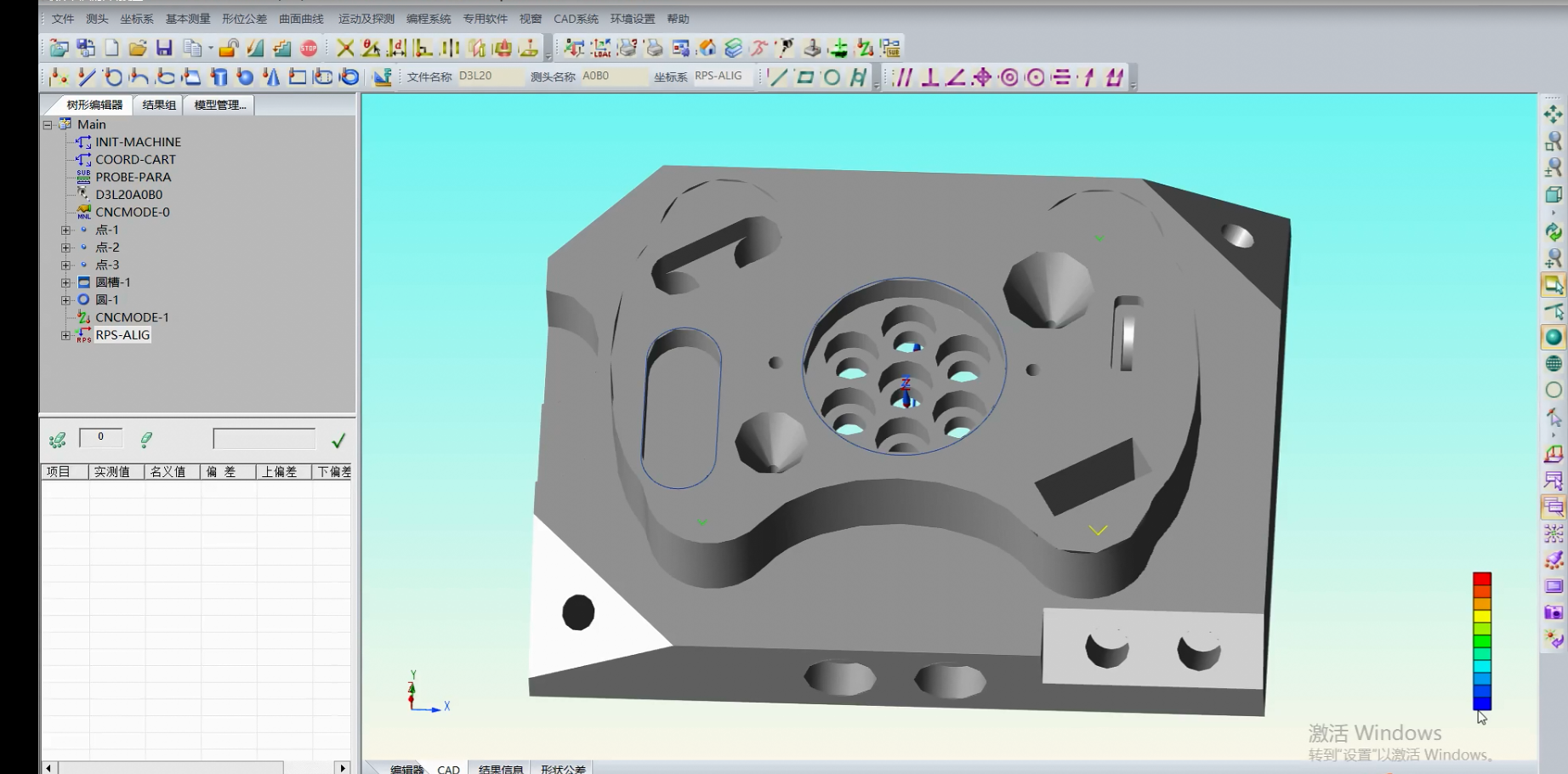Open the 文件 menu
The width and height of the screenshot is (1568, 774).
(x=63, y=19)
